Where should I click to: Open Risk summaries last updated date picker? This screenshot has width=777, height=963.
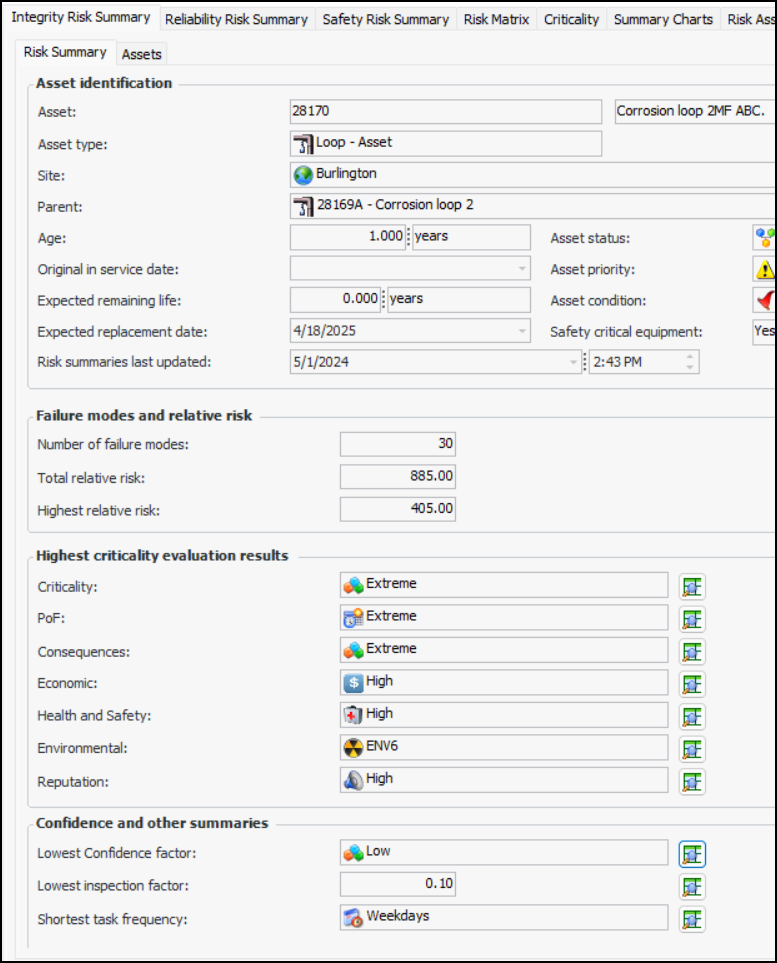tap(573, 362)
